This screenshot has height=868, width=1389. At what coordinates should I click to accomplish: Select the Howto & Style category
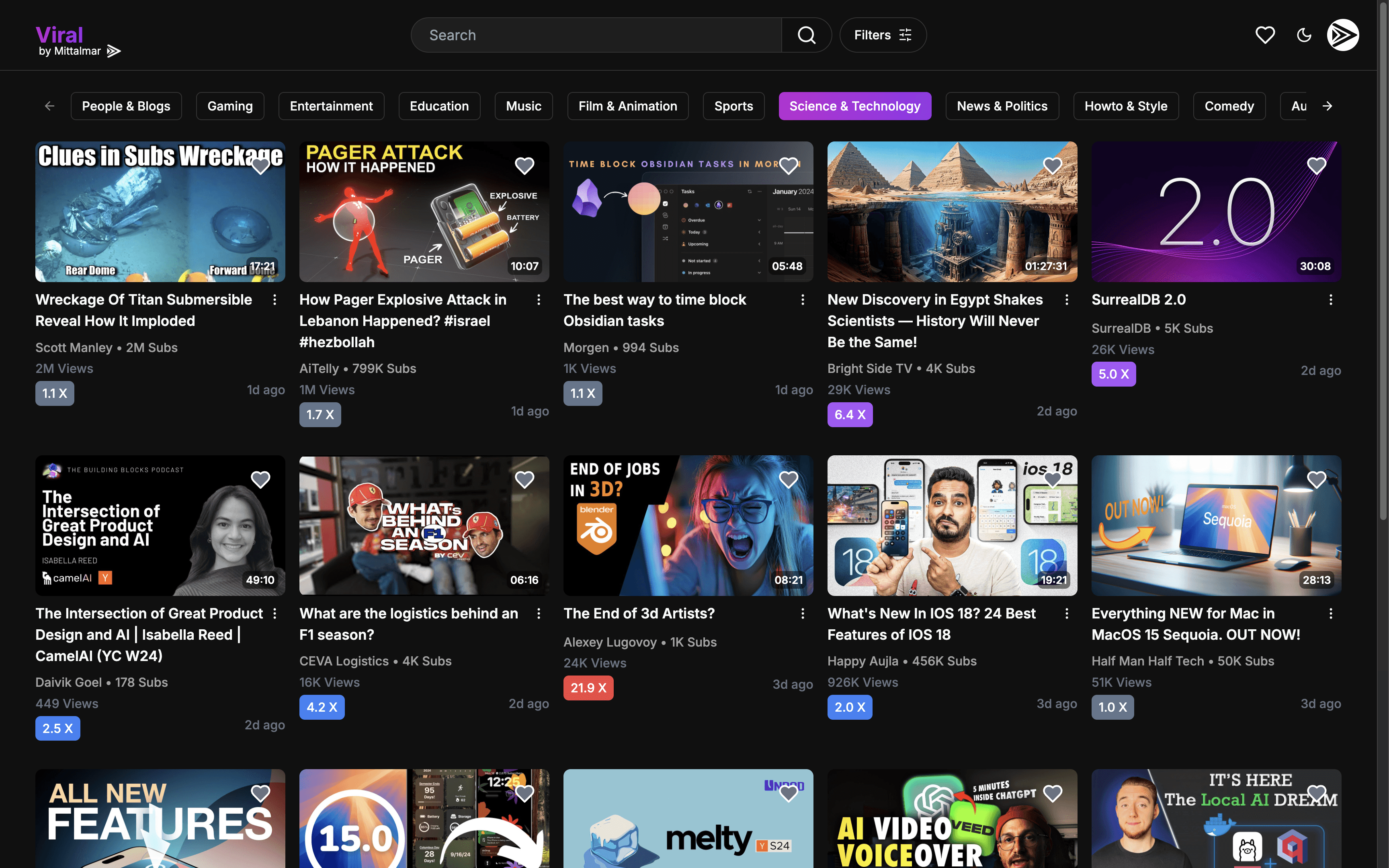tap(1126, 106)
